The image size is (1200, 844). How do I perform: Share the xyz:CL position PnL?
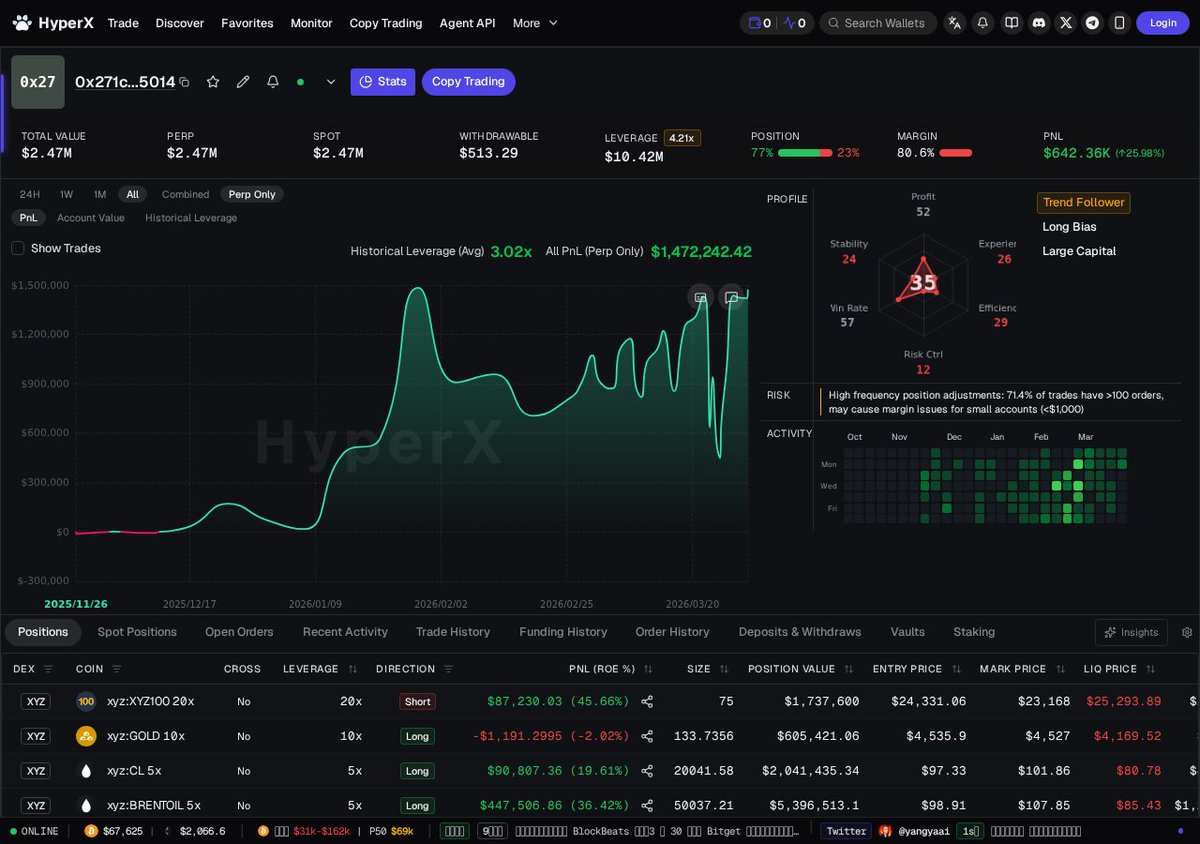click(x=647, y=771)
